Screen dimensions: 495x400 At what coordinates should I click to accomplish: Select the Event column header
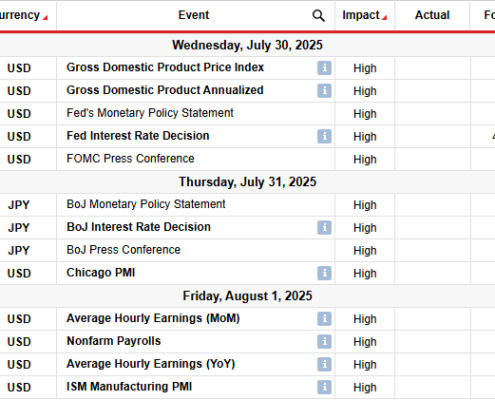click(x=194, y=15)
